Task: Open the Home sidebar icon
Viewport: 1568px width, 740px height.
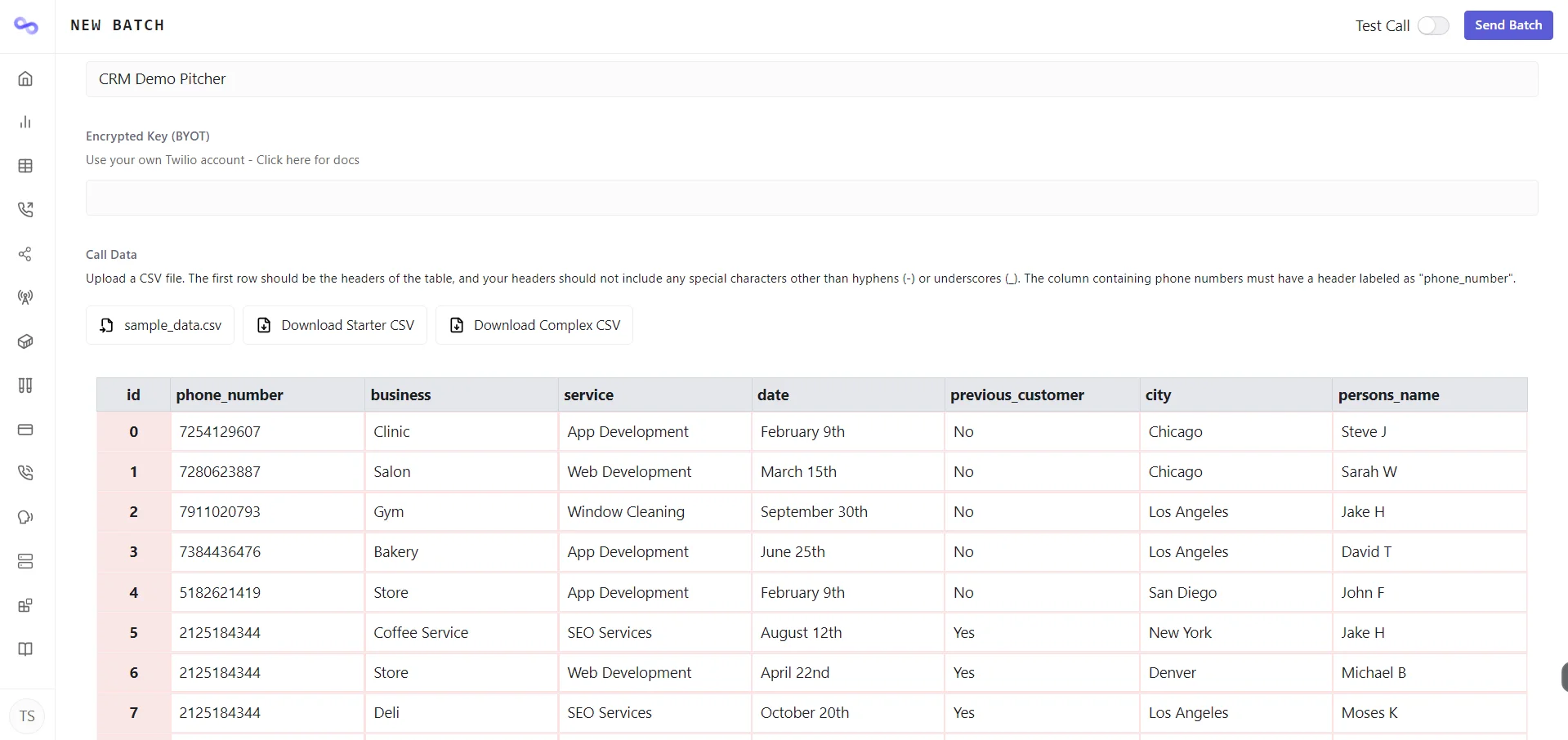Action: point(25,78)
